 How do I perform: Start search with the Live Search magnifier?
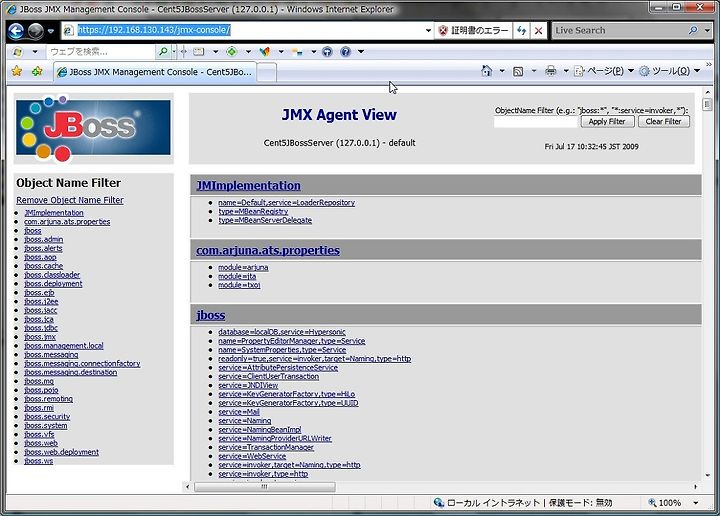coord(693,30)
